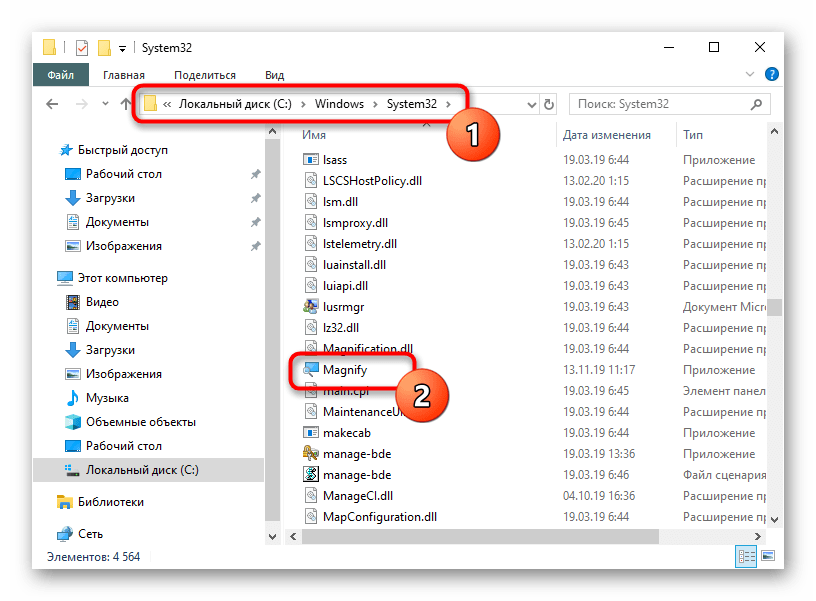Image resolution: width=816 pixels, height=601 pixels.
Task: Open Библиотеки in navigation pane
Action: (x=111, y=502)
